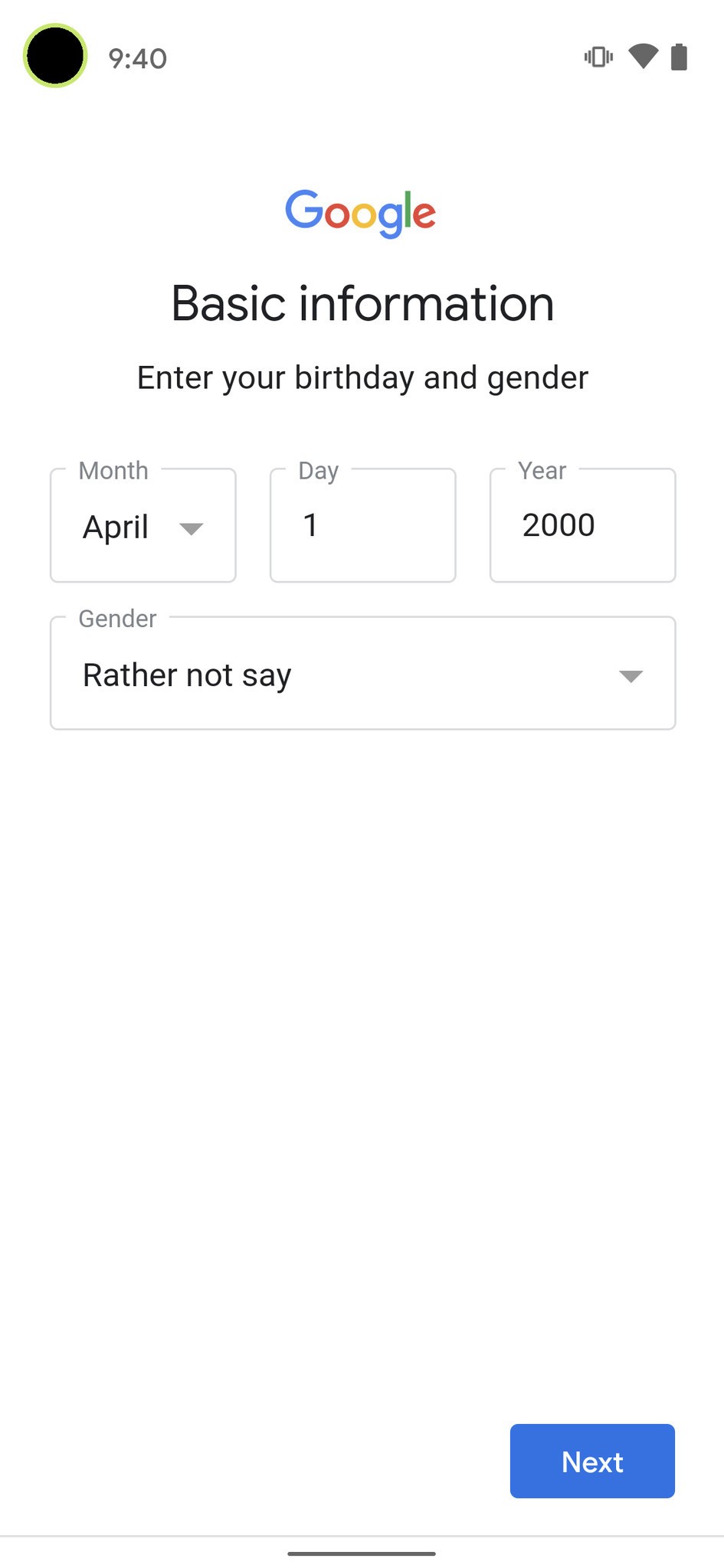Tap the Day field label

click(x=318, y=470)
